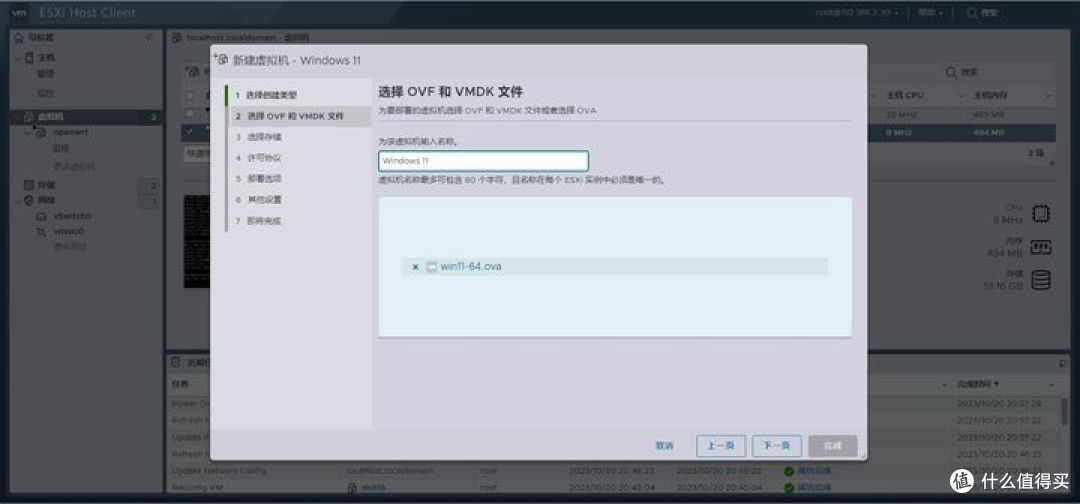Click the win11-64.ova file name
Viewport: 1080px width, 504px height.
pyautogui.click(x=471, y=266)
